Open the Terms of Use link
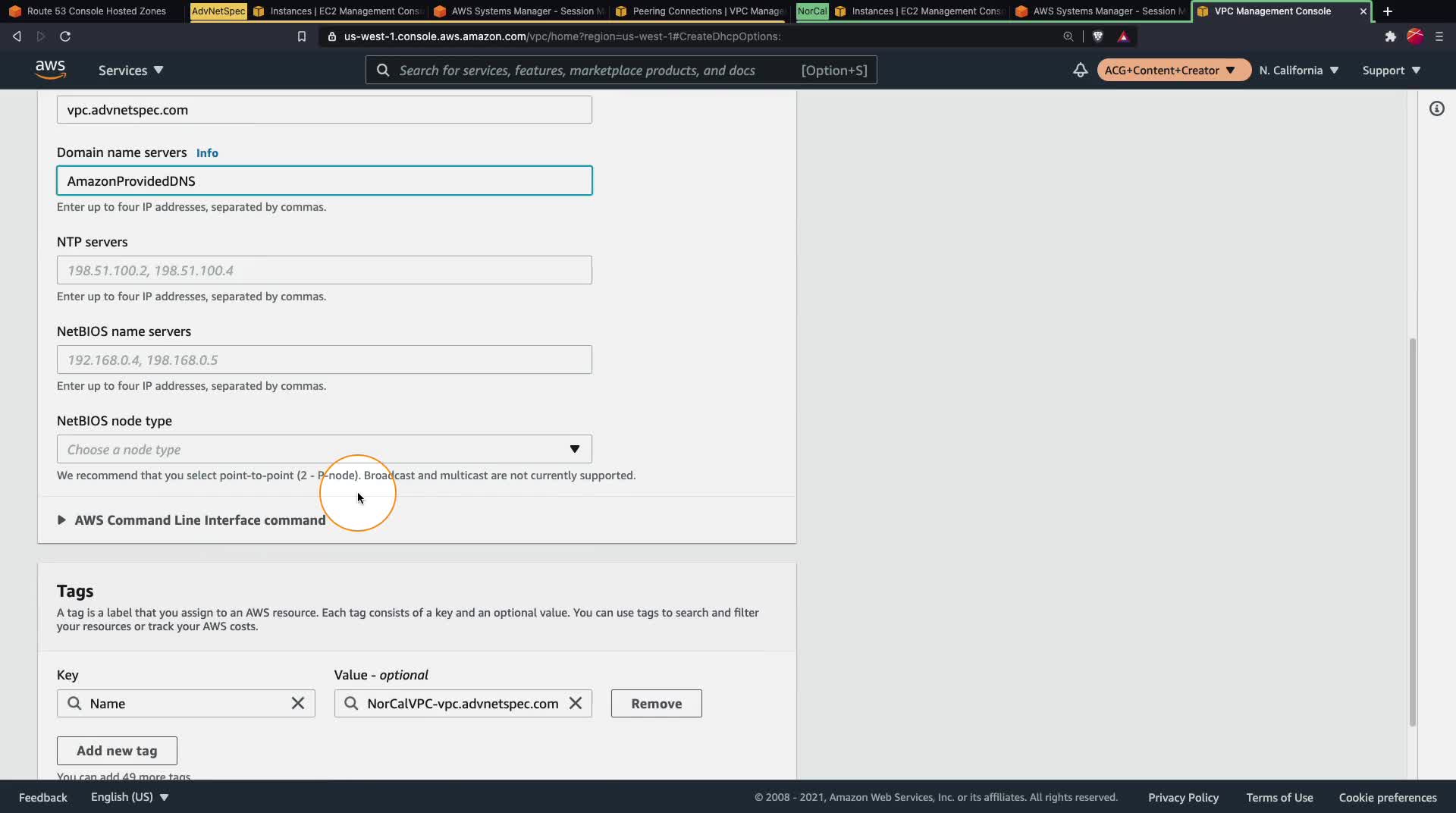The width and height of the screenshot is (1456, 813). coord(1279,797)
